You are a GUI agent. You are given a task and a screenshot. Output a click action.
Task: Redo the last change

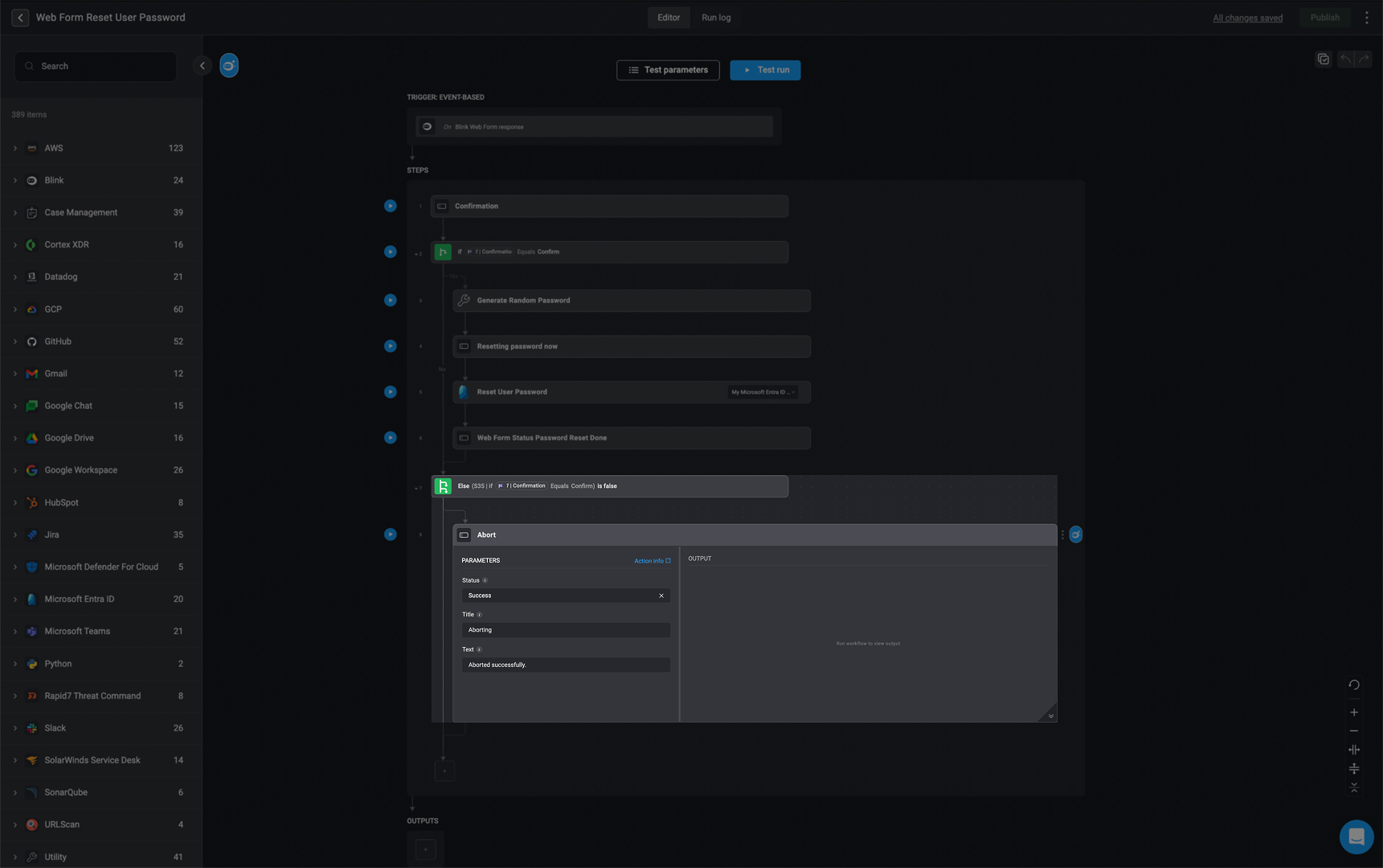coord(1364,59)
